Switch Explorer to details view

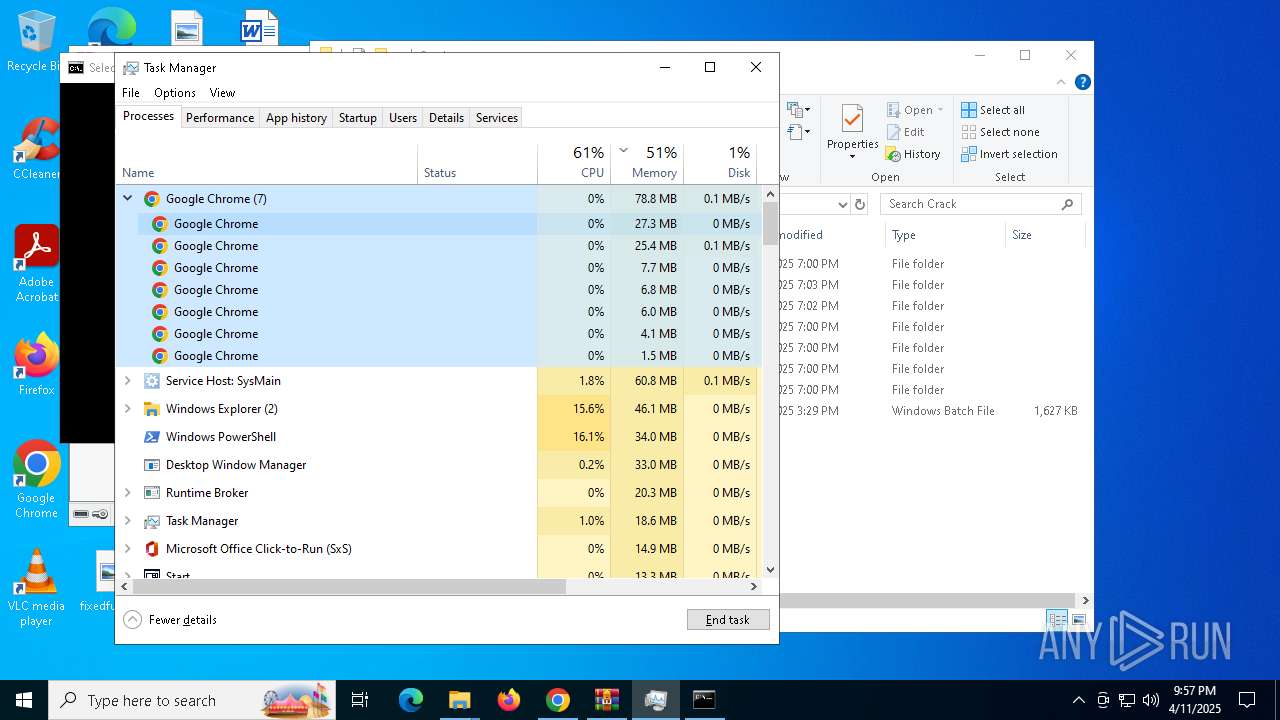[x=1057, y=620]
